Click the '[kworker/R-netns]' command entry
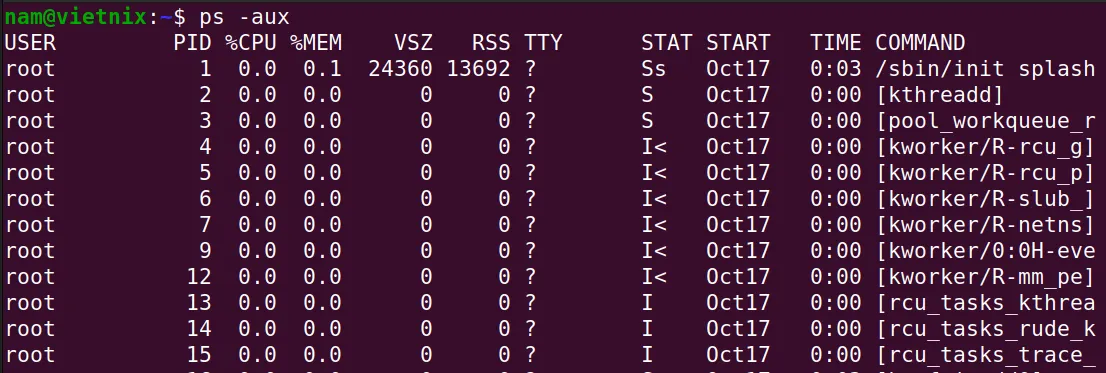This screenshot has width=1106, height=373. click(x=985, y=226)
